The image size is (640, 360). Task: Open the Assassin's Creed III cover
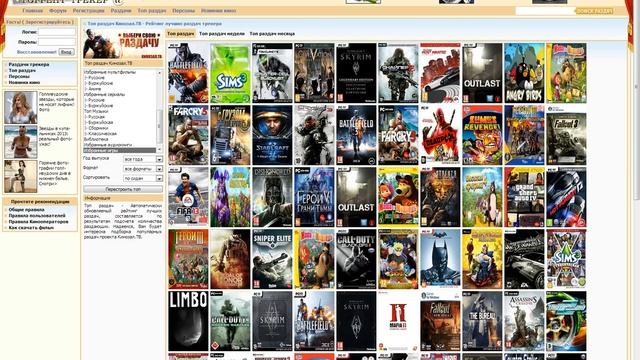point(524,321)
